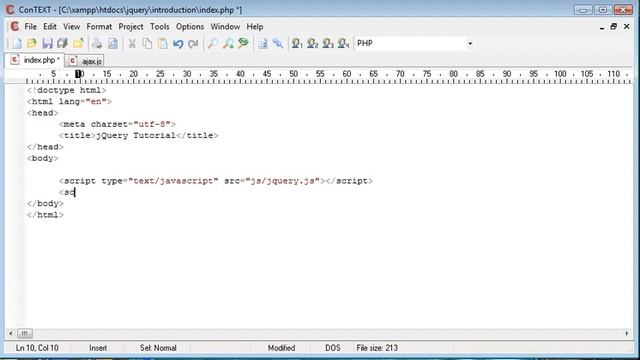Open the Format menu
The image size is (640, 360).
pyautogui.click(x=99, y=27)
